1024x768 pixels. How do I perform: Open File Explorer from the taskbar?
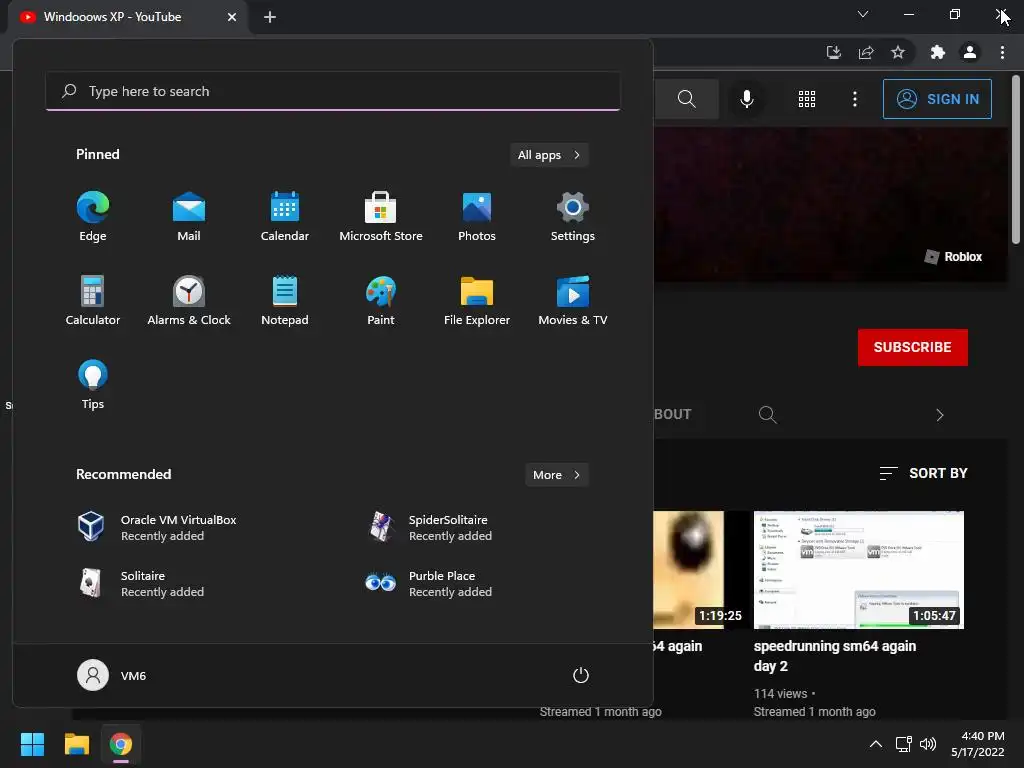(76, 744)
